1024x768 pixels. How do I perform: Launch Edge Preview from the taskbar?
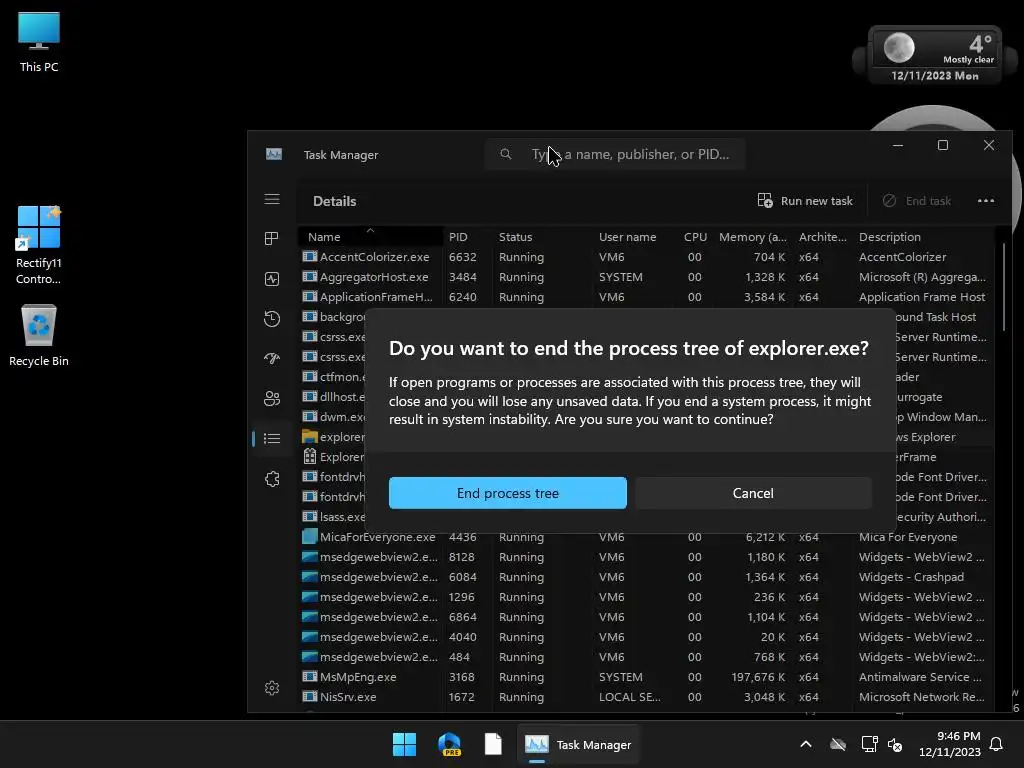449,744
